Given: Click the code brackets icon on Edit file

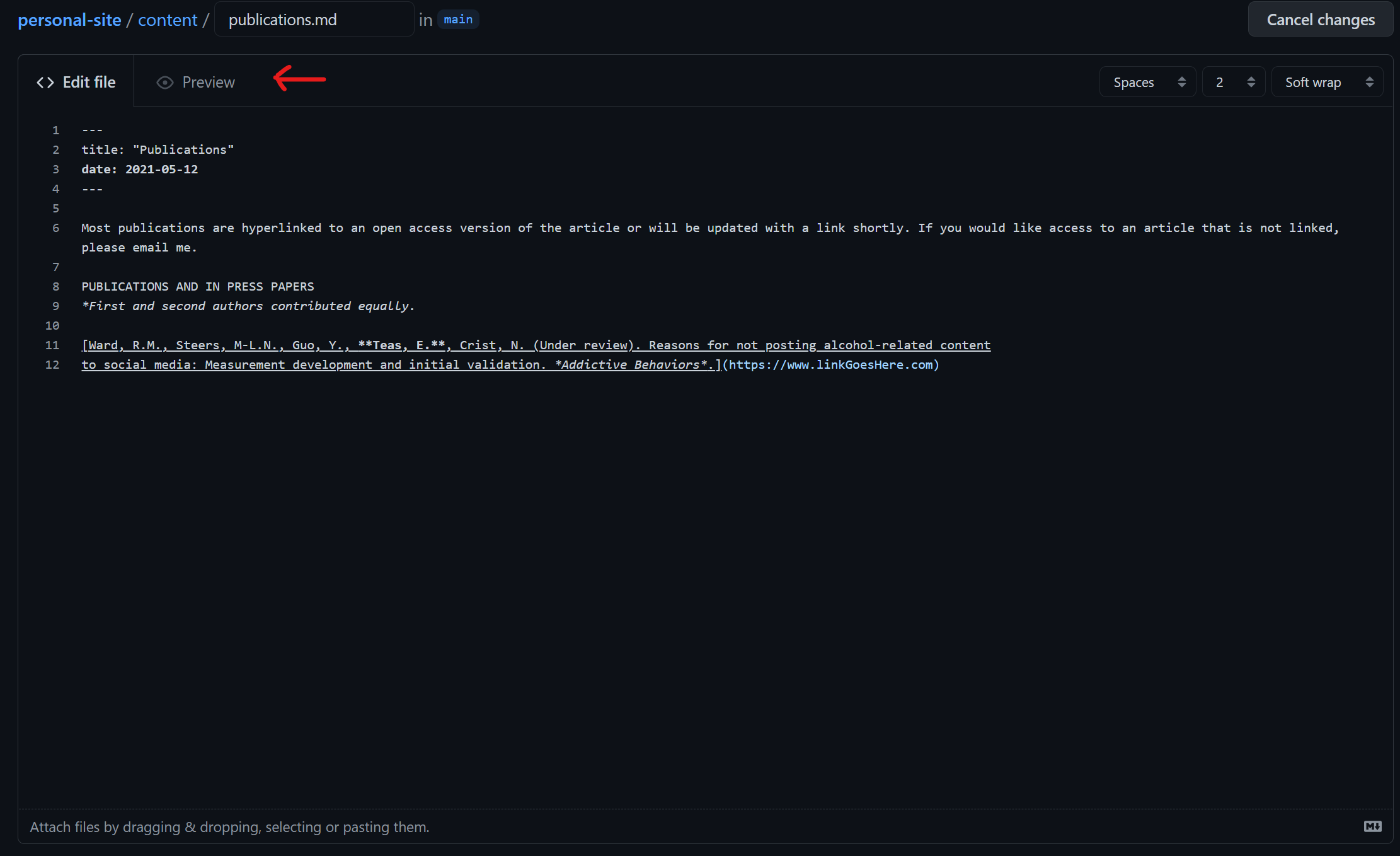Looking at the screenshot, I should [x=45, y=83].
